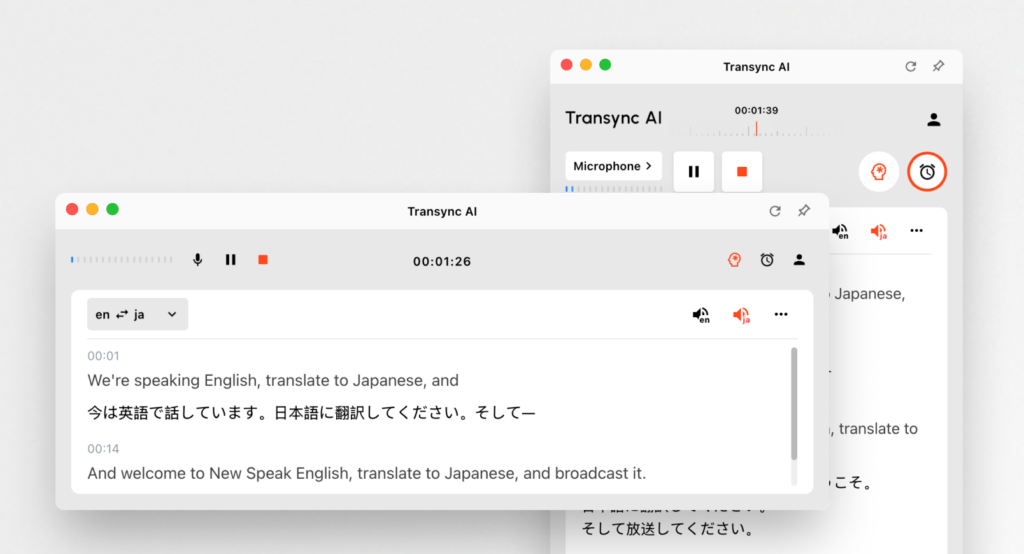Open the alarm clock timer in the front window
The image size is (1024, 554).
767,260
